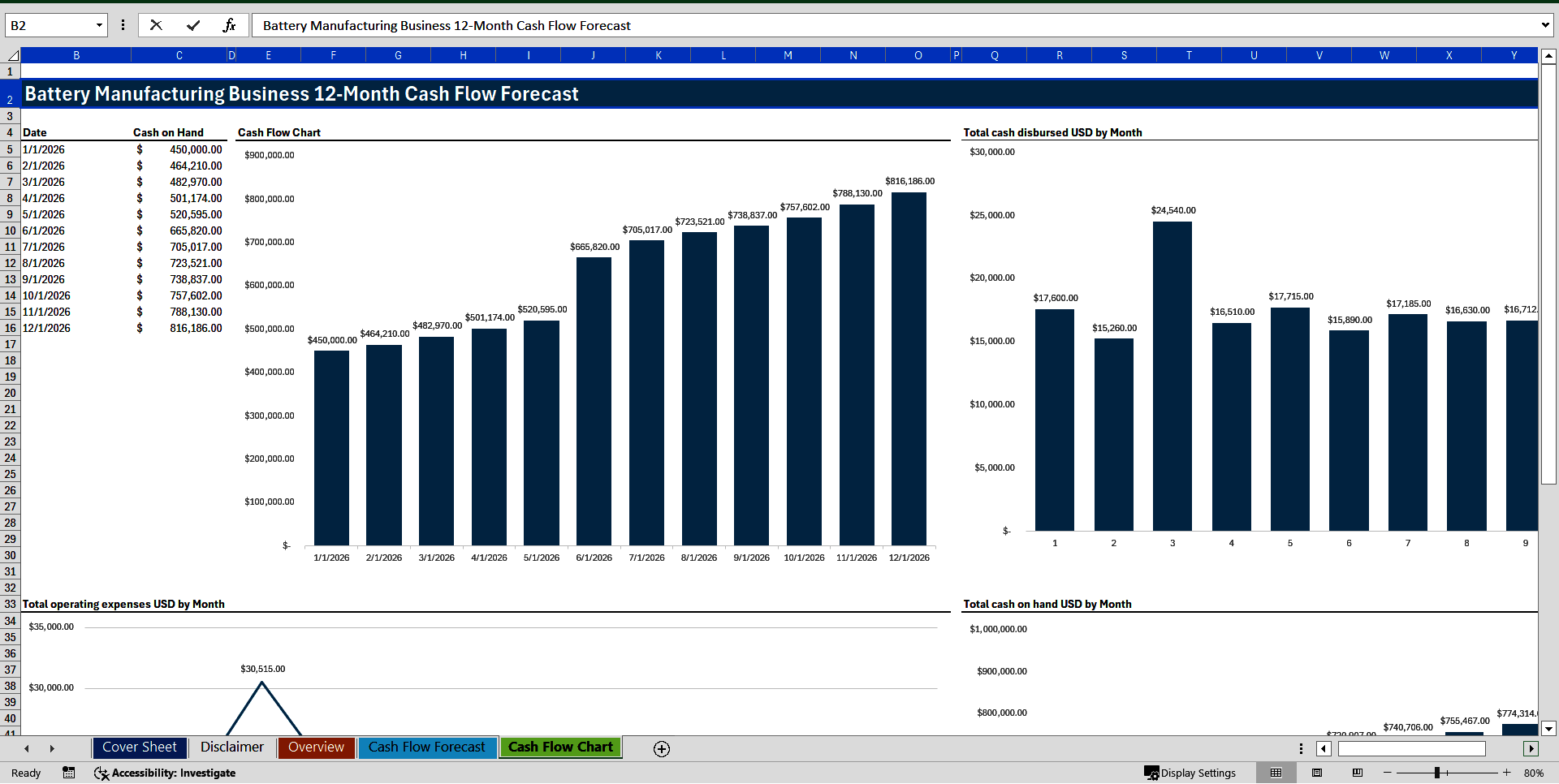Add a new sheet with the plus button
Viewport: 1559px width, 784px height.
coord(661,749)
